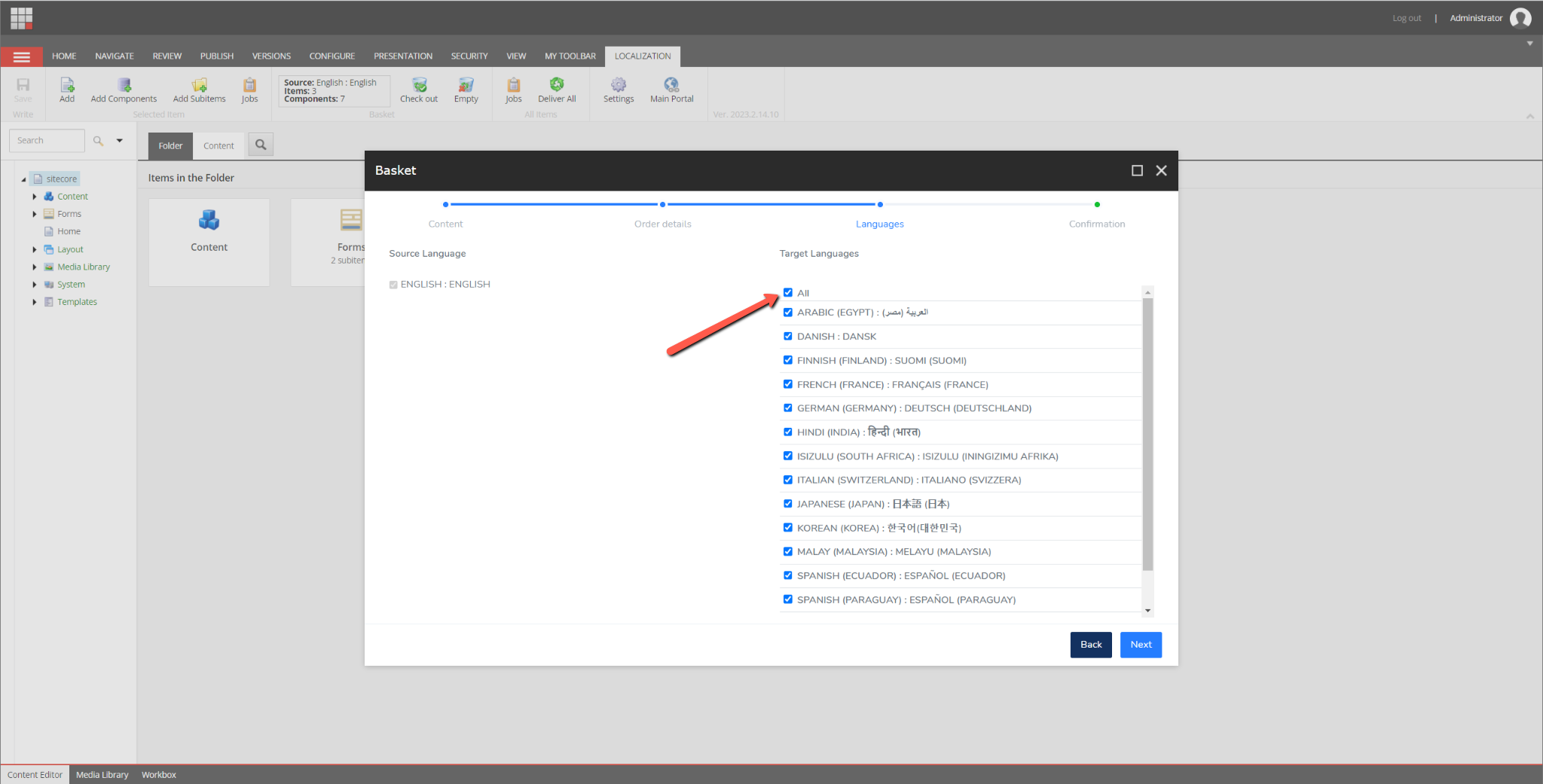Uncheck German (Germany) language
Screen dimensions: 1543x784
pyautogui.click(x=788, y=407)
